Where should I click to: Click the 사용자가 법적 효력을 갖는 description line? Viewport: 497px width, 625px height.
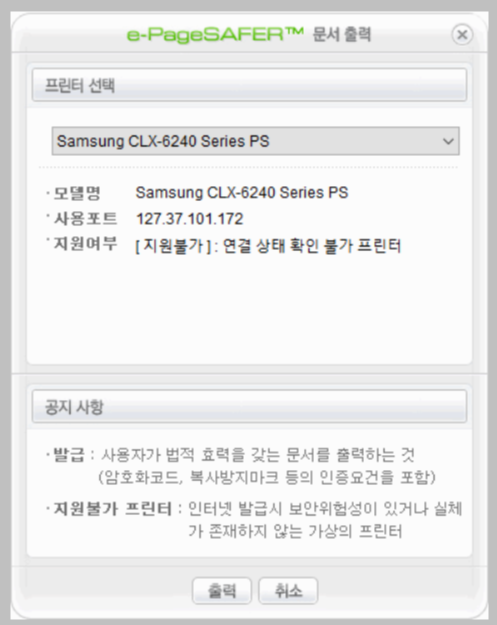[258, 454]
